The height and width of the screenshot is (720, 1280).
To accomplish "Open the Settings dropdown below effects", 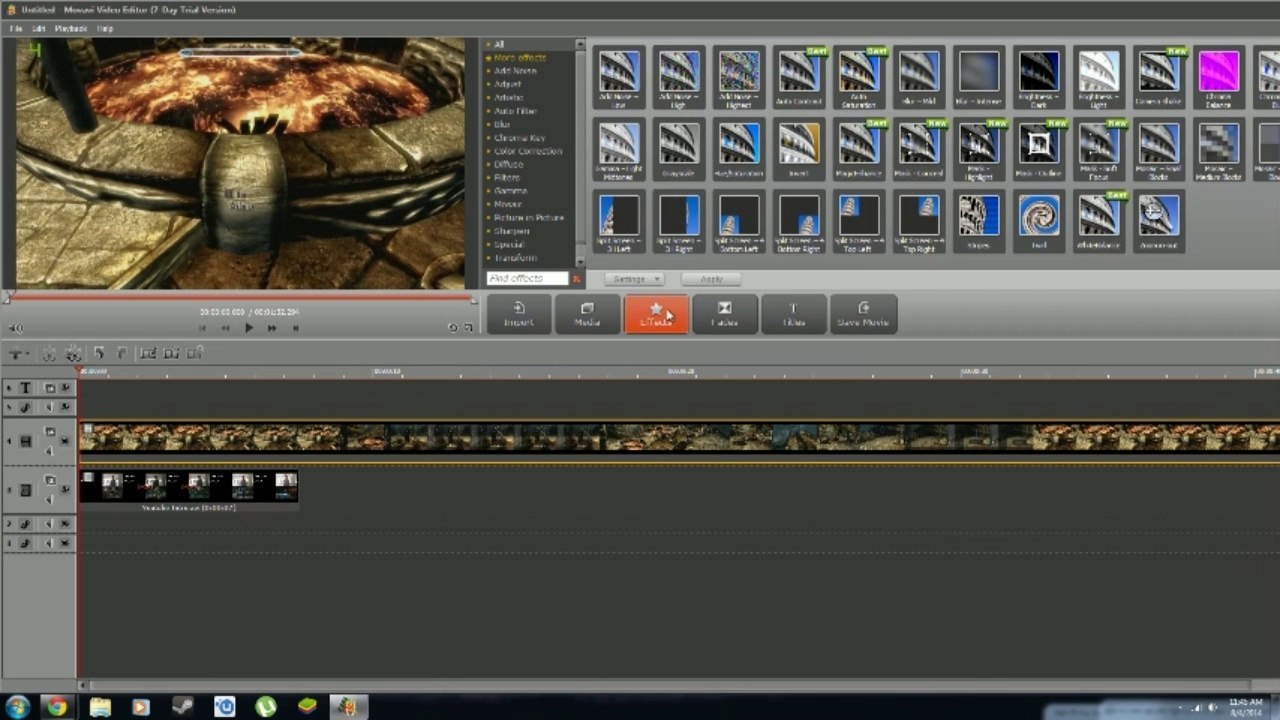I will click(636, 279).
